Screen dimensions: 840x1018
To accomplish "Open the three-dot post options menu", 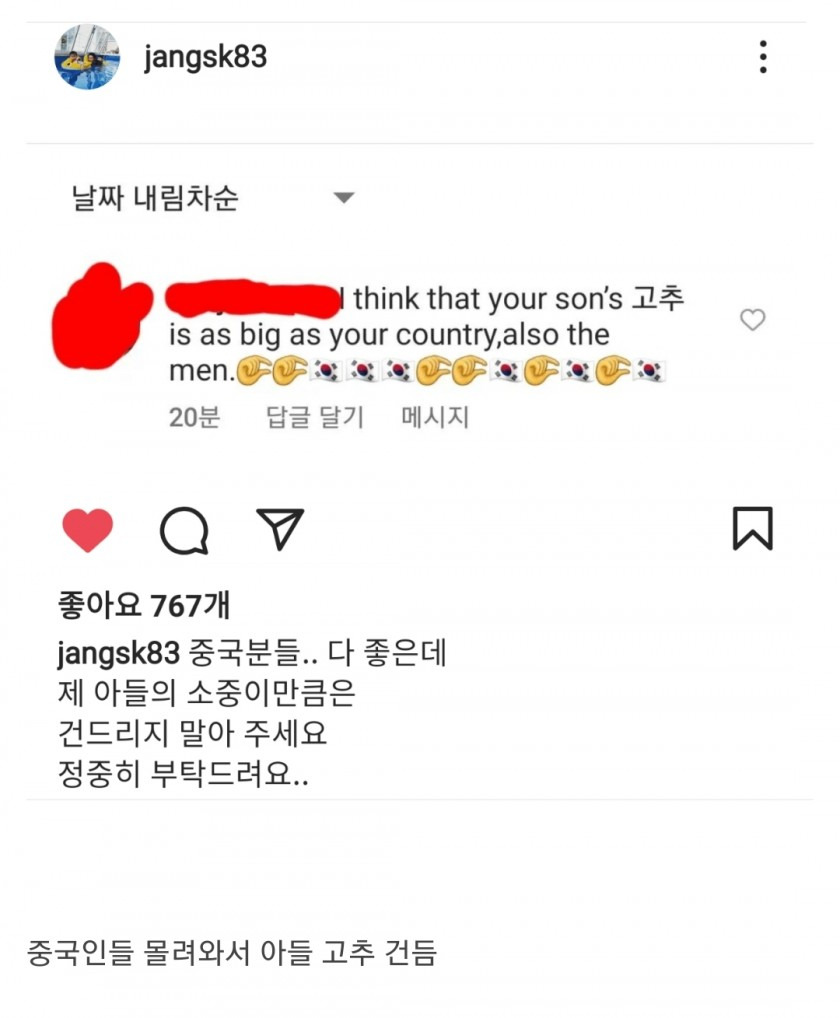I will pyautogui.click(x=763, y=56).
